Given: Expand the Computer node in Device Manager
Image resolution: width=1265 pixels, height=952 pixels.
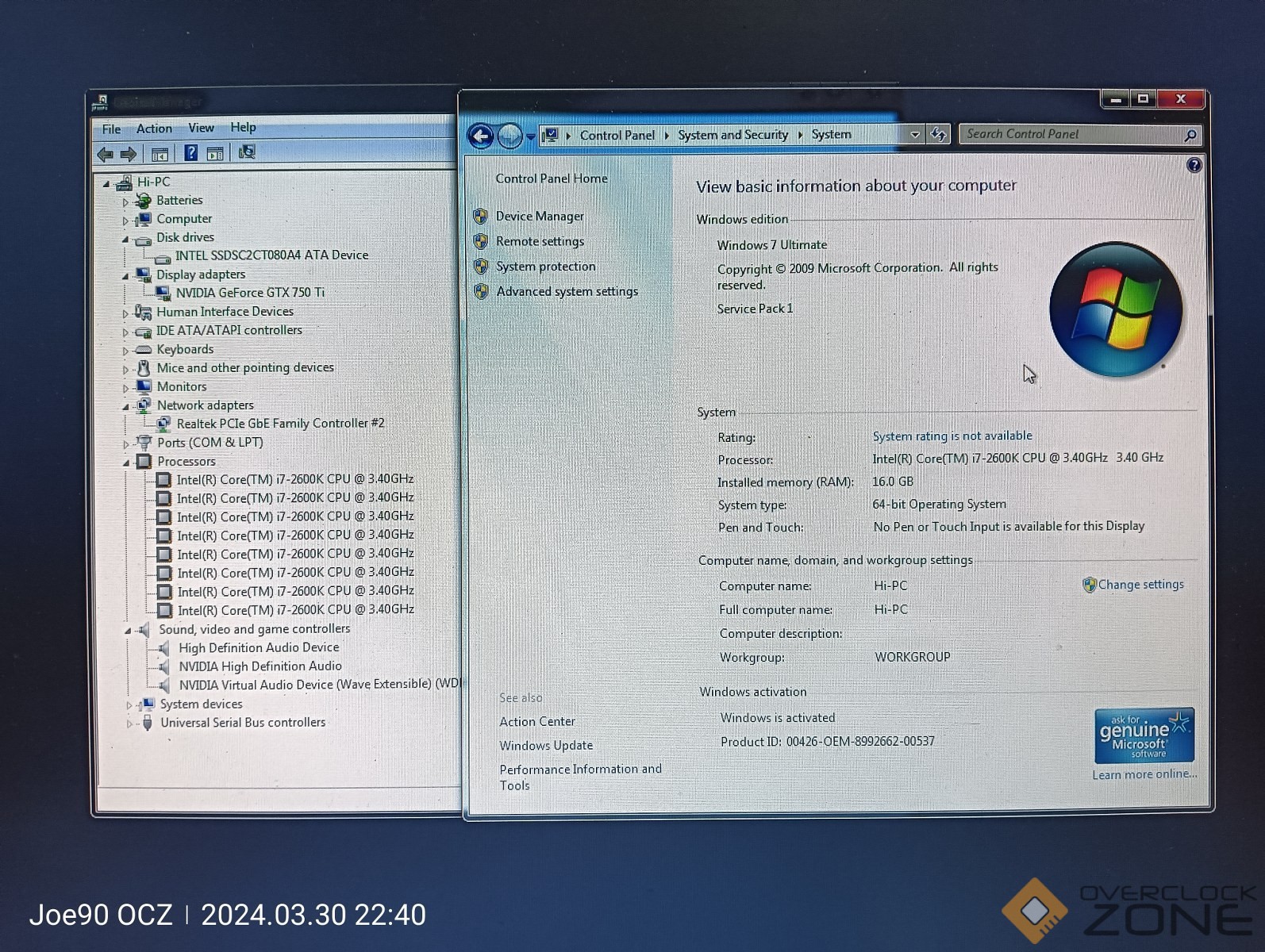Looking at the screenshot, I should pos(125,221).
